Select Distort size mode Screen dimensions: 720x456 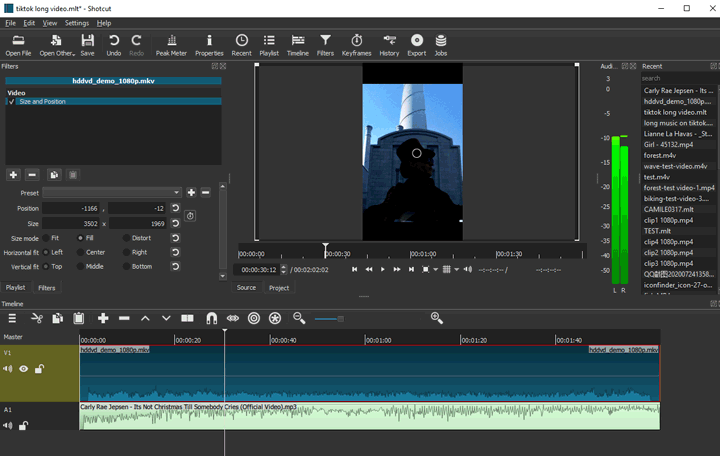pos(127,238)
